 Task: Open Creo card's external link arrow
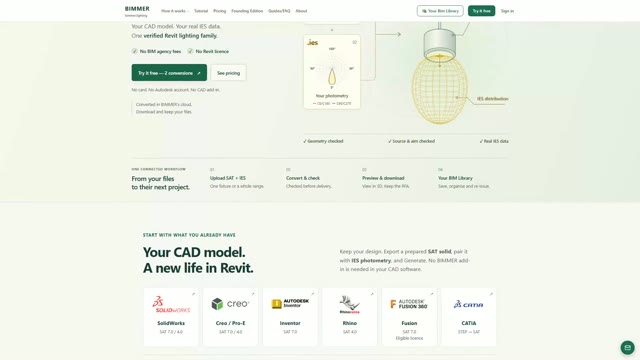pos(253,294)
